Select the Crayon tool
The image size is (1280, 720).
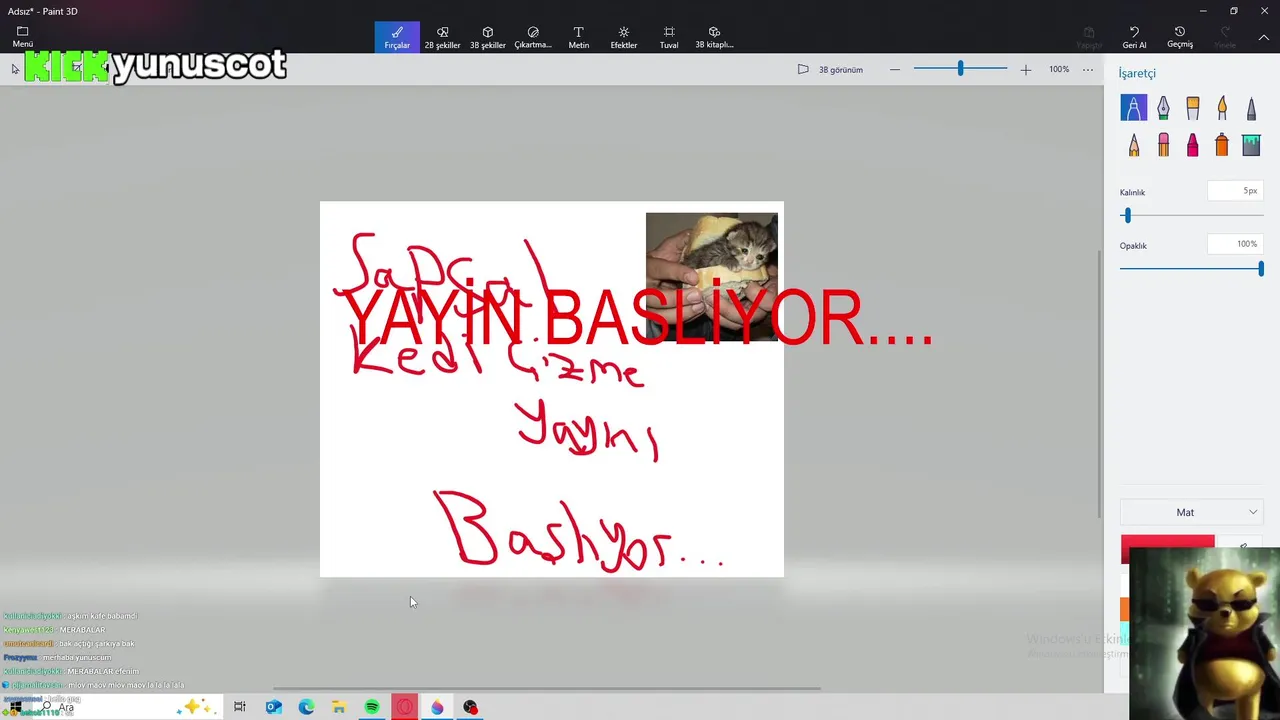tap(1192, 145)
